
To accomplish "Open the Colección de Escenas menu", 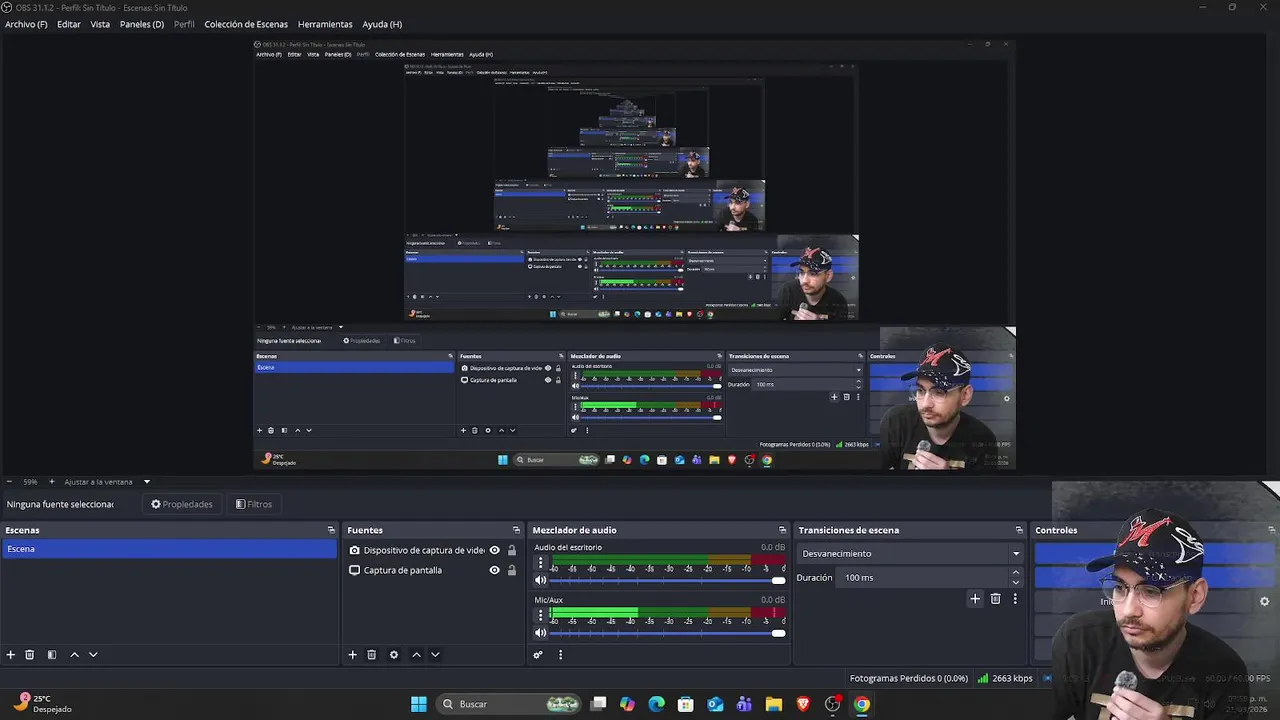I will [x=246, y=24].
